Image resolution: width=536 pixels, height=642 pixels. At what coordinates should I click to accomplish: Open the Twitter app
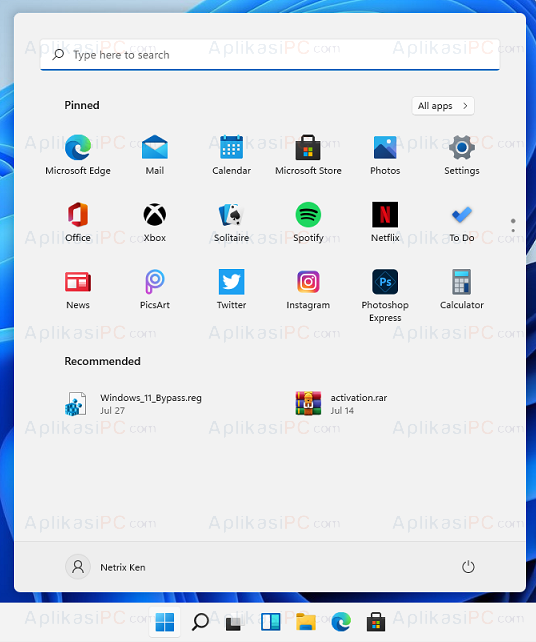[x=231, y=289]
